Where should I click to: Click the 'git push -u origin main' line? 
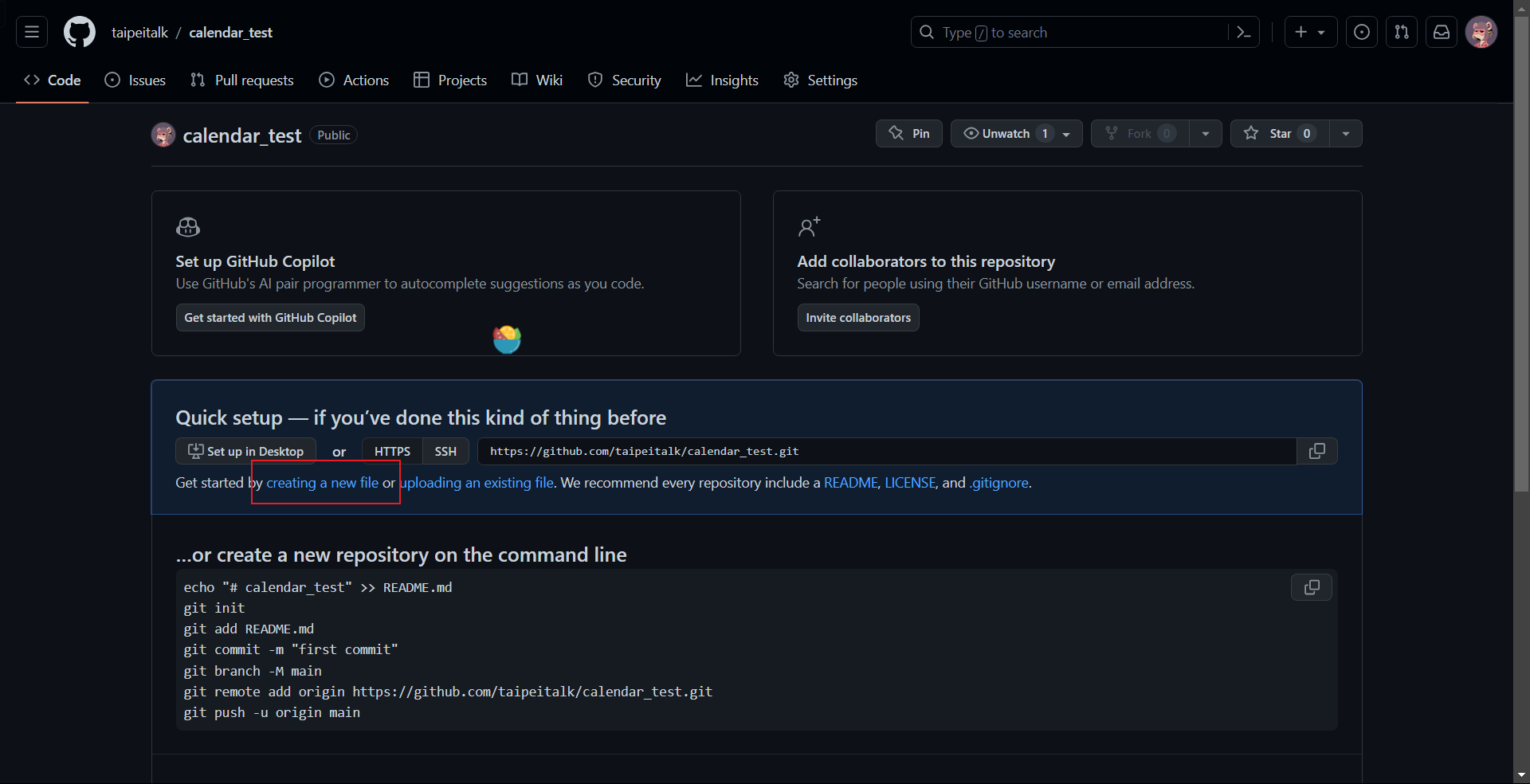point(272,712)
